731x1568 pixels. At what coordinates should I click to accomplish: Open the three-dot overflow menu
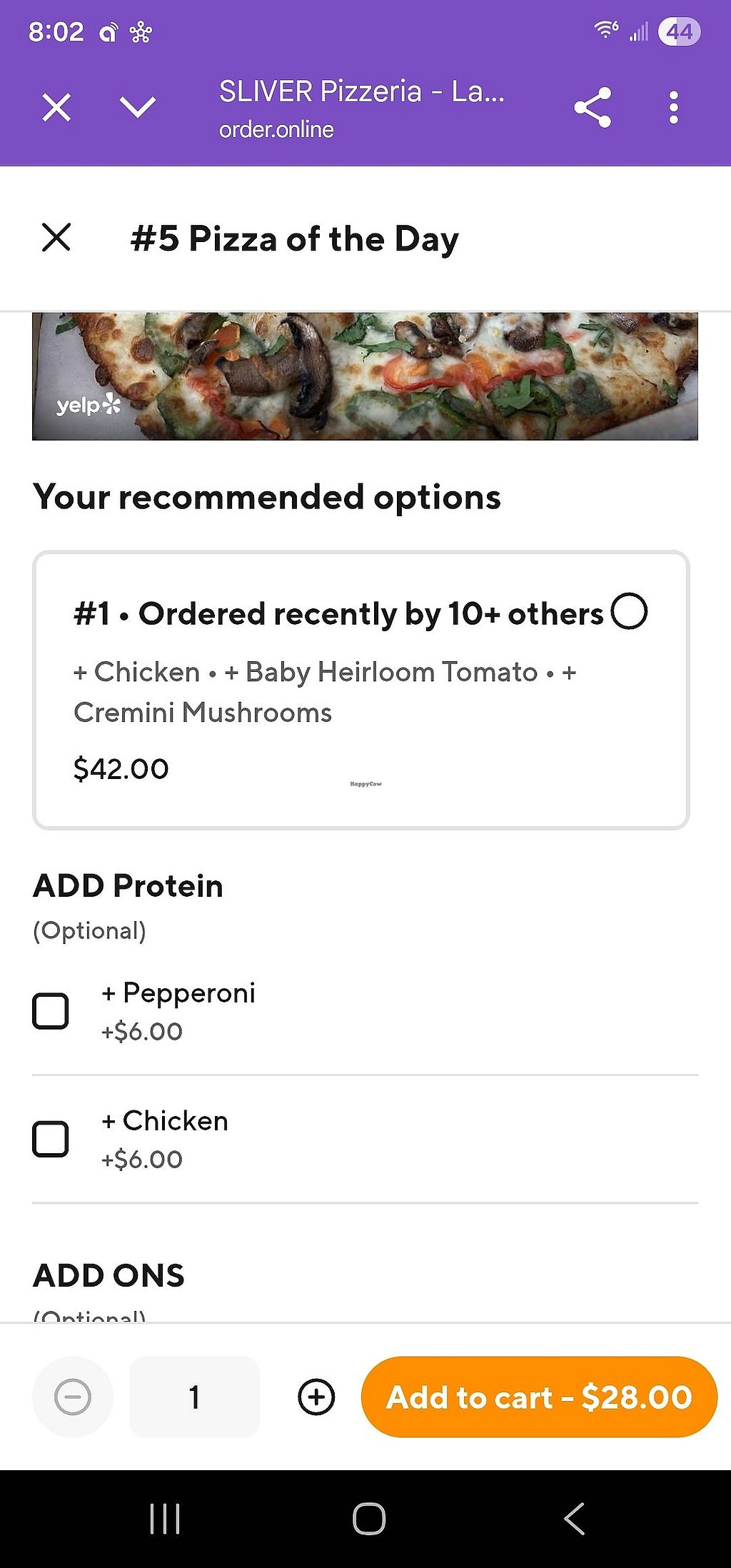pyautogui.click(x=673, y=108)
